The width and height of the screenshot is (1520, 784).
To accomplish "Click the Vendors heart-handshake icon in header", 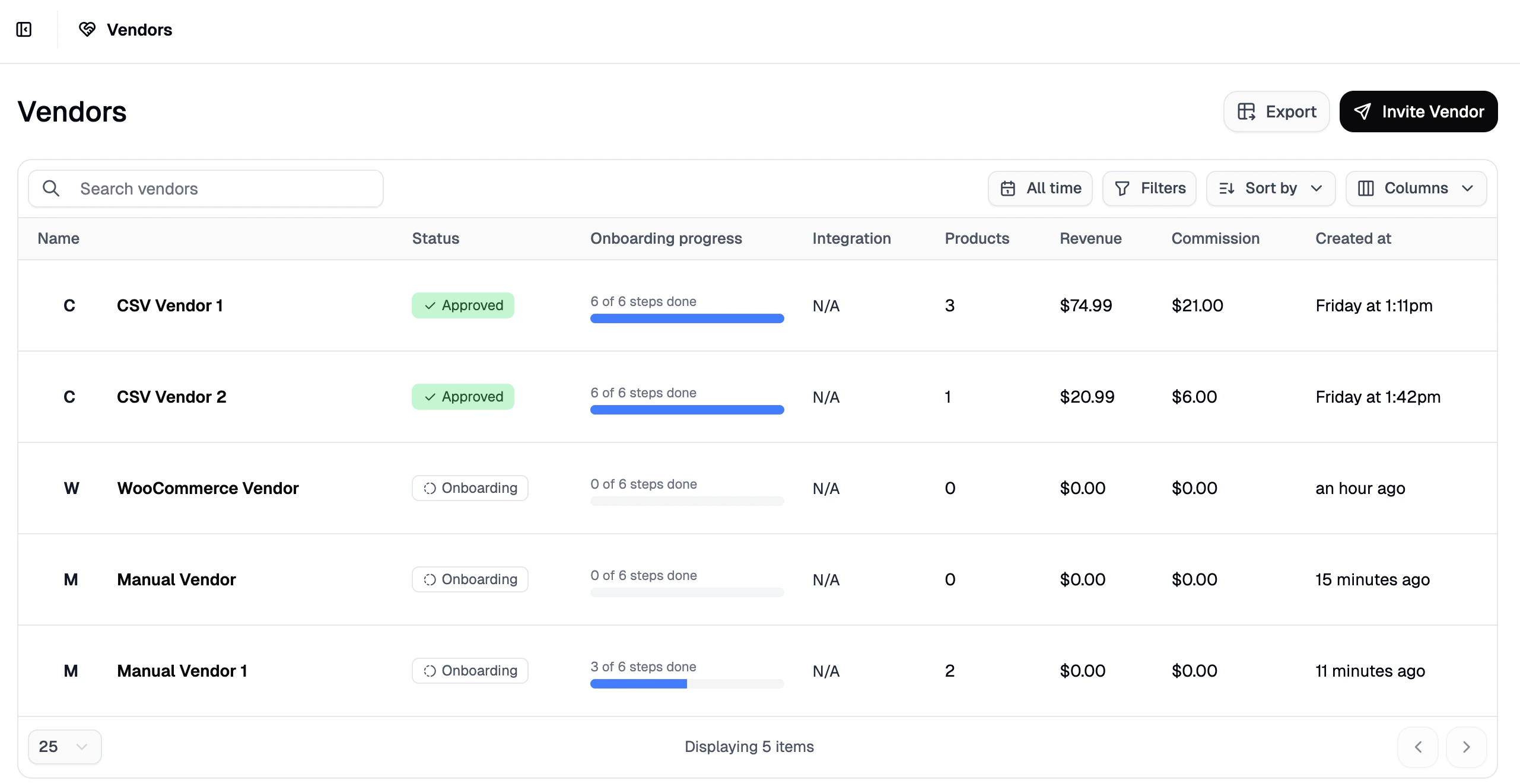I will 87,29.
